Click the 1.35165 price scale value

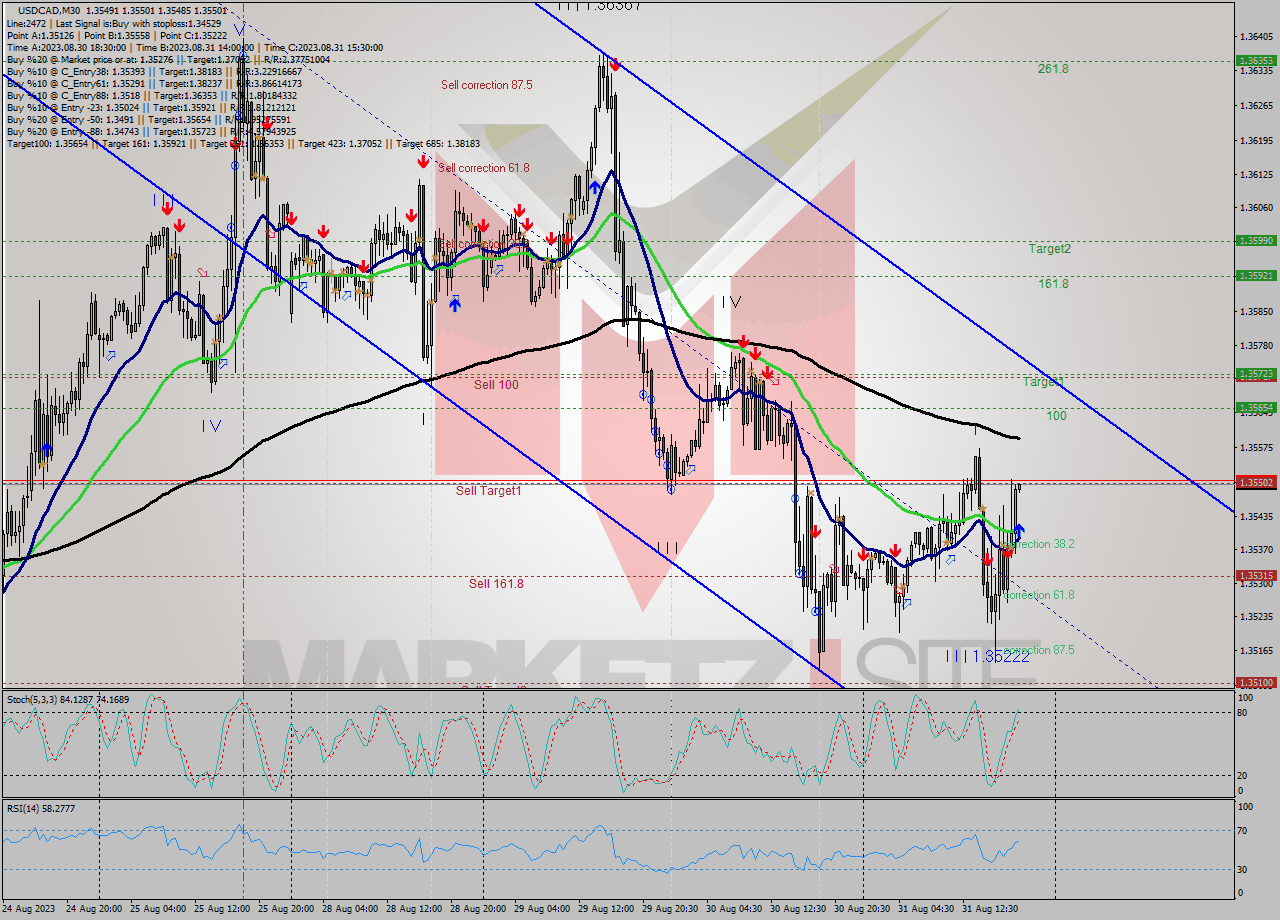[1256, 651]
